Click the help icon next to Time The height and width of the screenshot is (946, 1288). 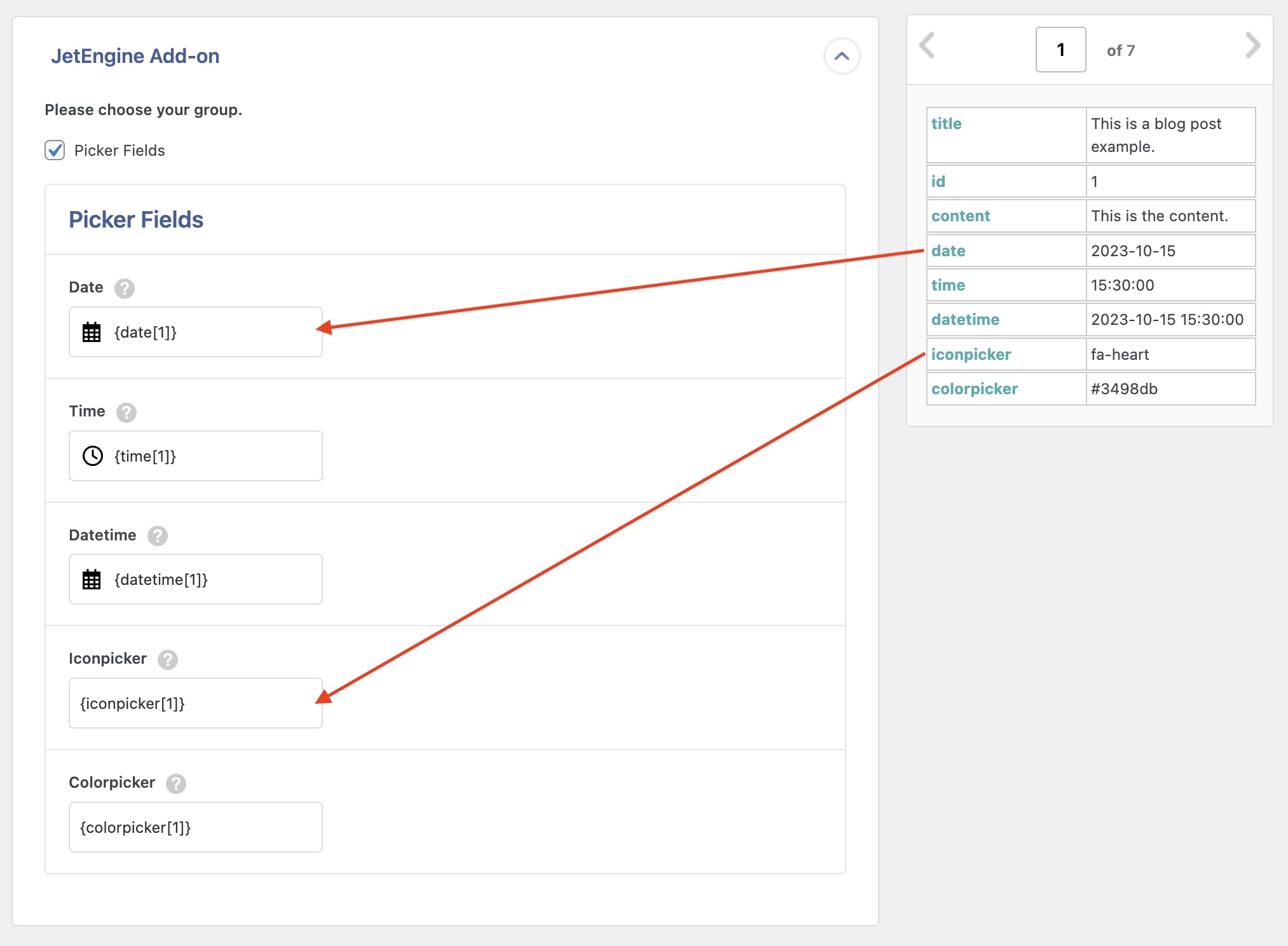coord(127,413)
